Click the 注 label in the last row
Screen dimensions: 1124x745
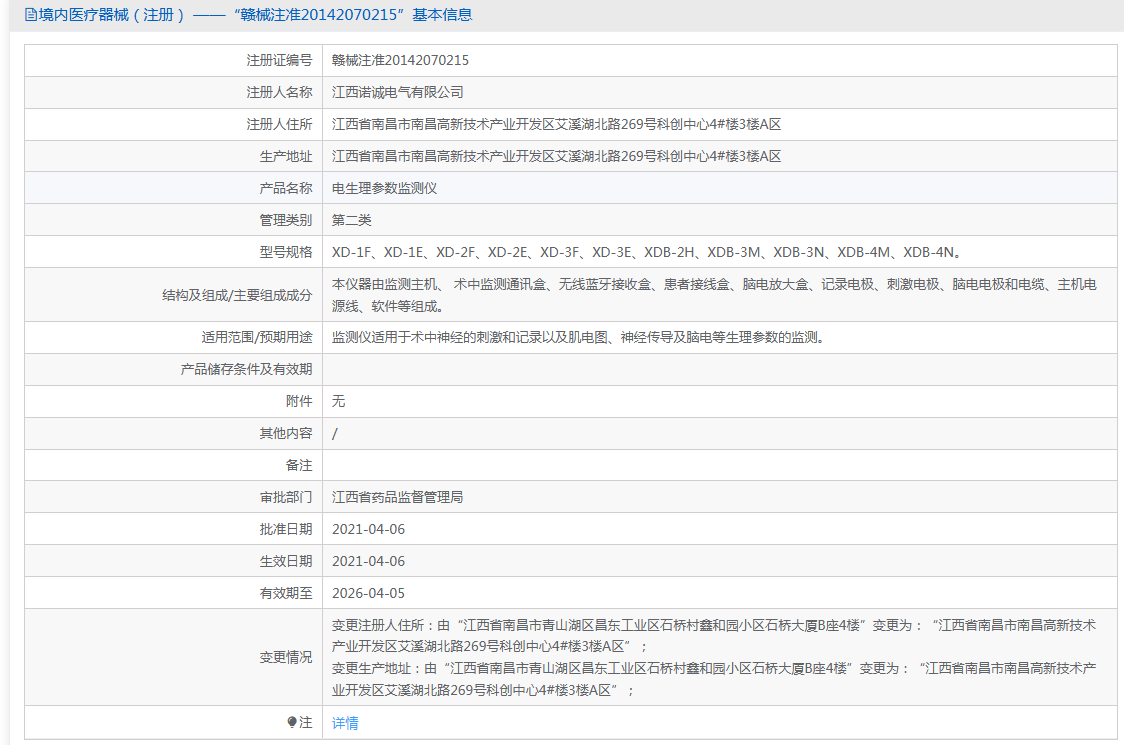306,723
